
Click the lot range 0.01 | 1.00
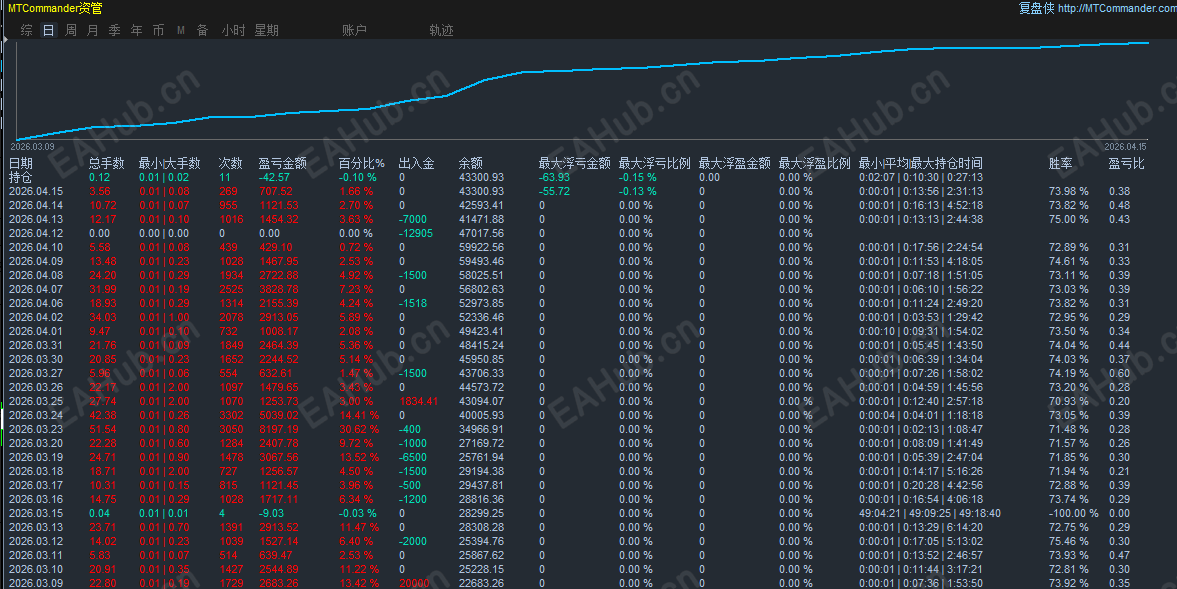tap(164, 317)
